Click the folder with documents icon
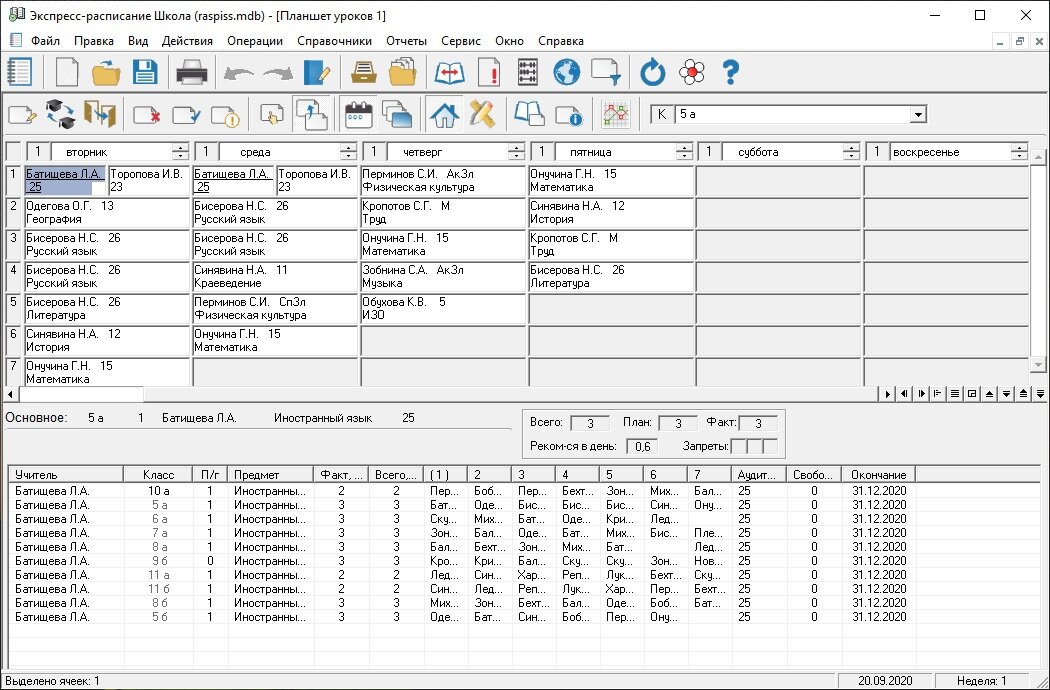 [x=402, y=72]
